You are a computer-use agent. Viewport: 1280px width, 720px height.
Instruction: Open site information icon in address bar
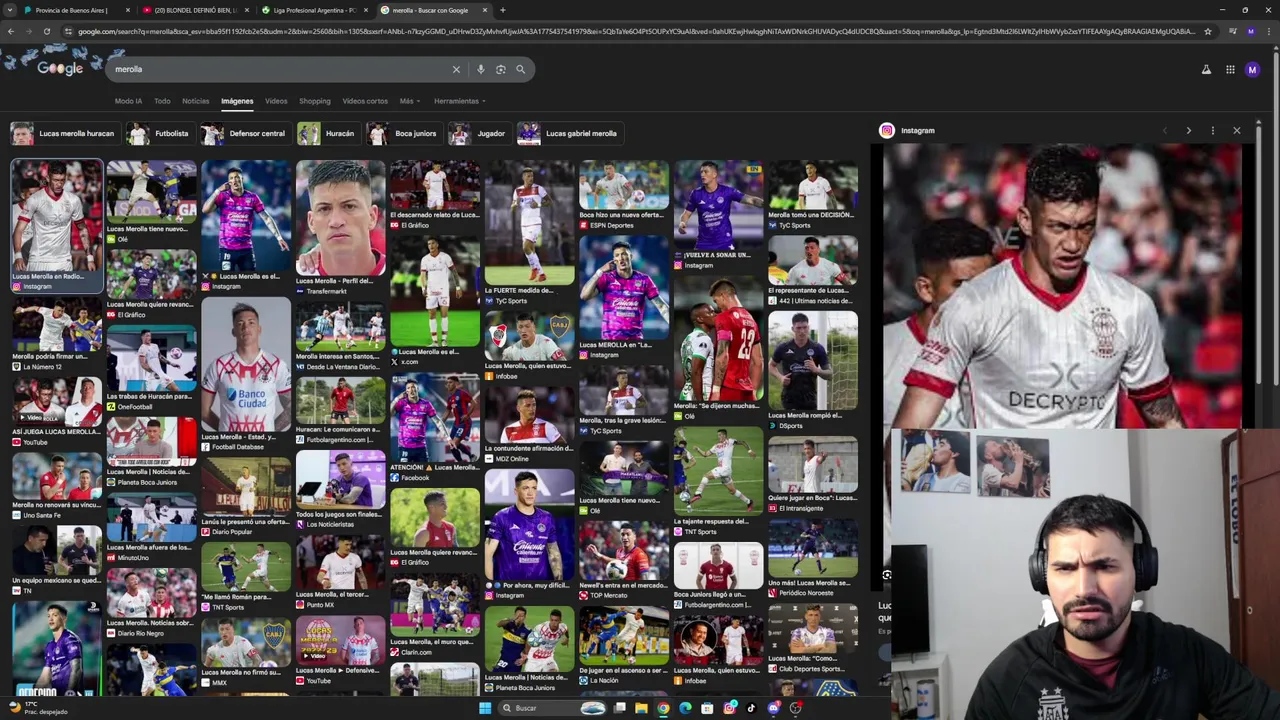[x=68, y=31]
